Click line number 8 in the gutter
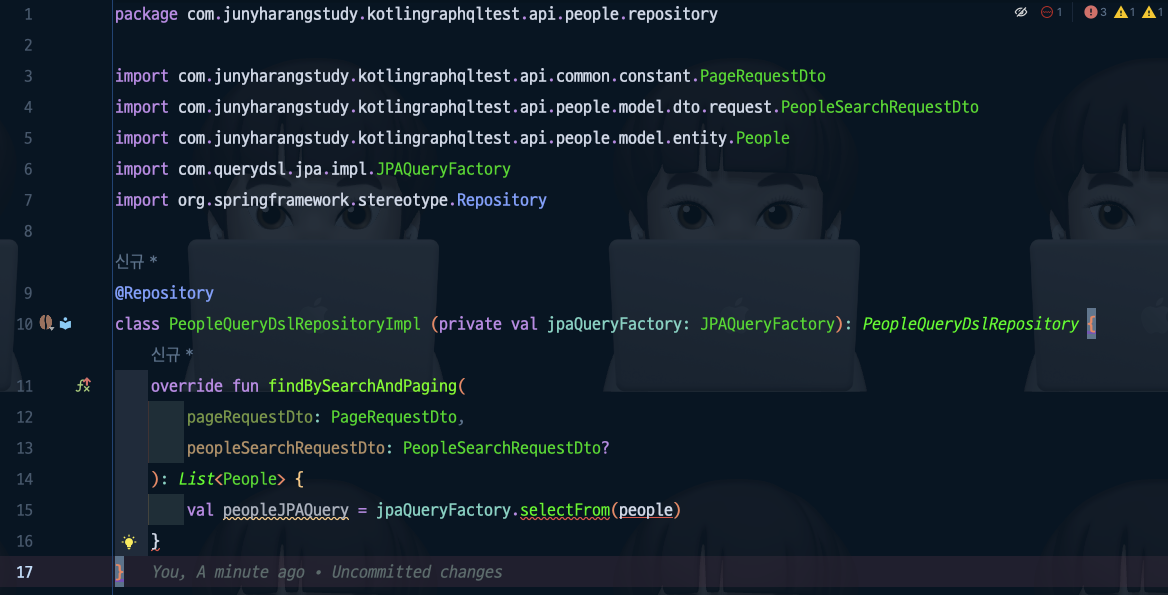The width and height of the screenshot is (1168, 595). click(28, 231)
